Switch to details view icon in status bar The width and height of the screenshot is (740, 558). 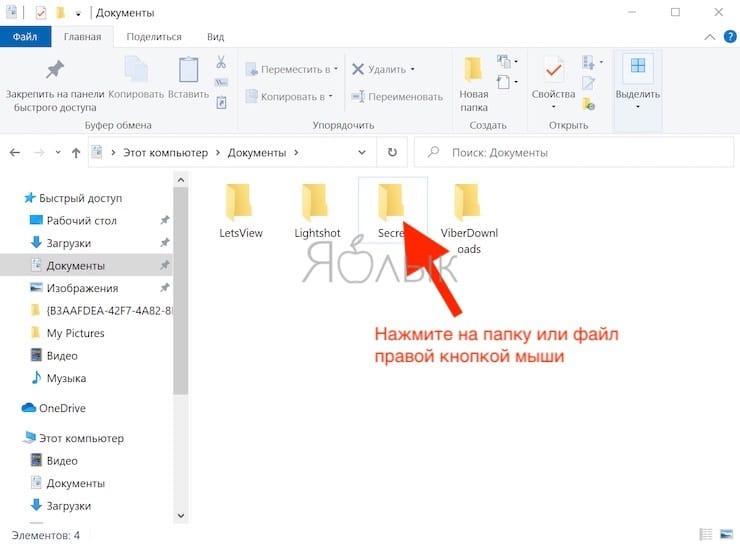[706, 534]
